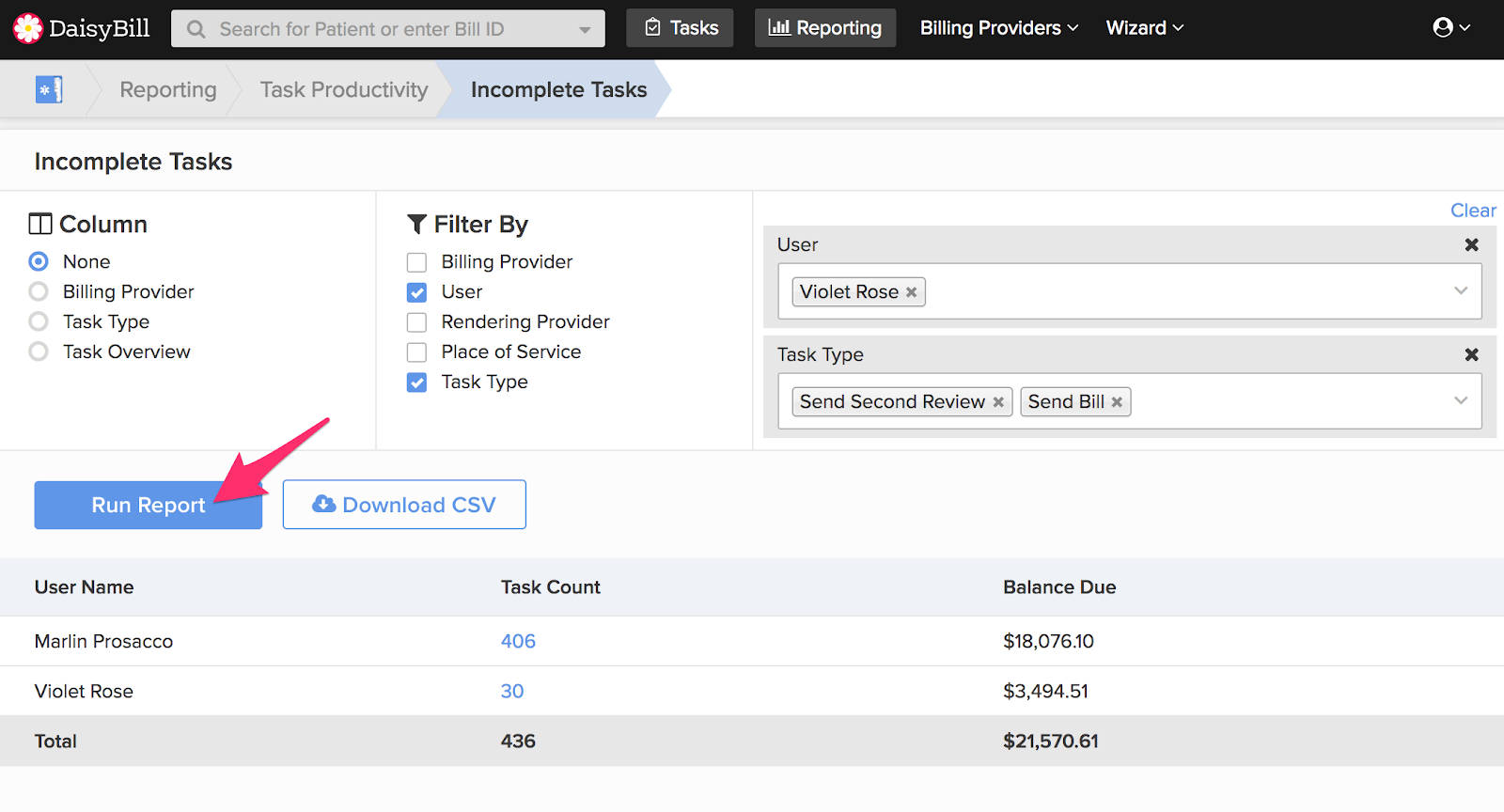Select the Task Overview column option

coord(39,351)
